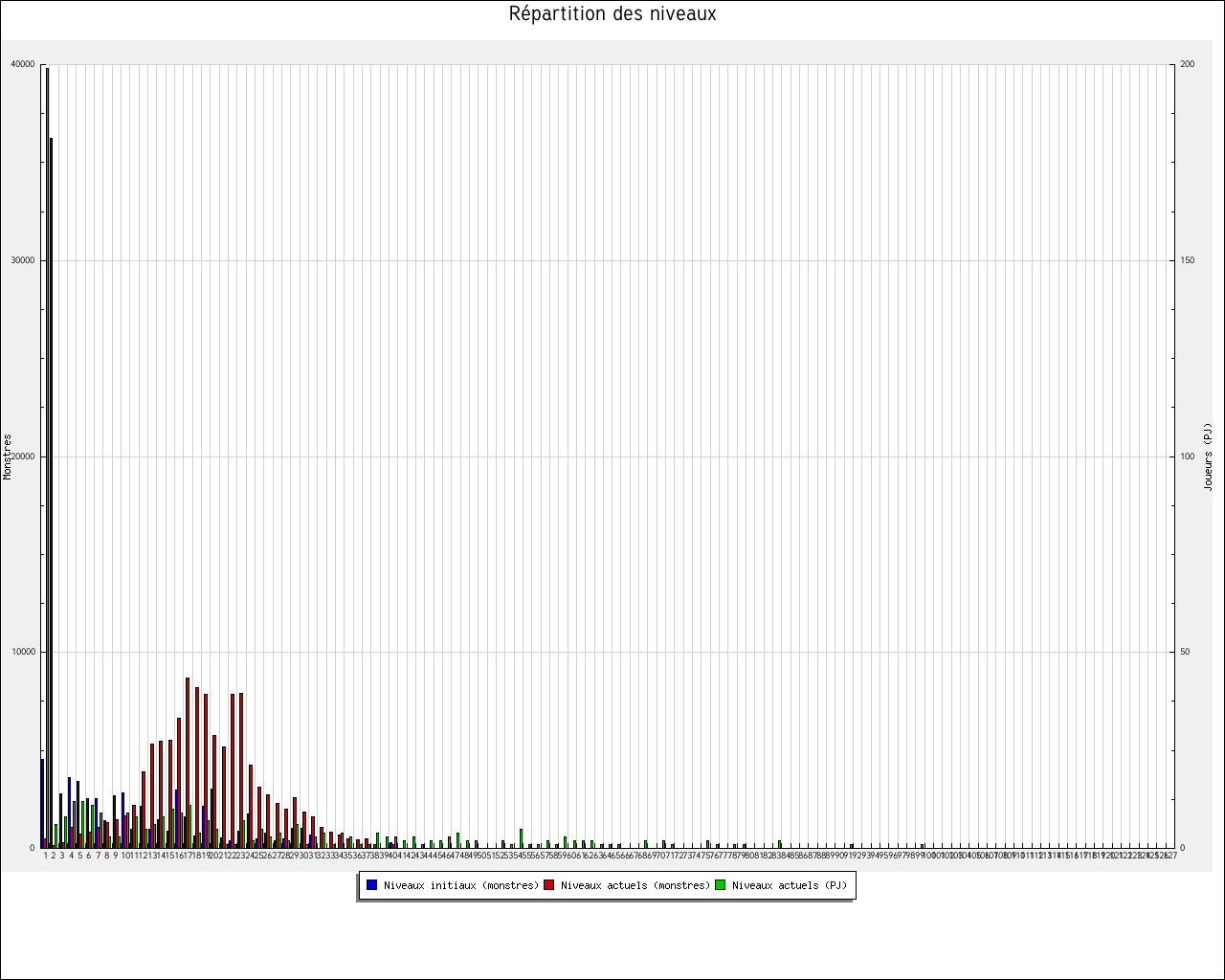The height and width of the screenshot is (980, 1225).
Task: Click legend entry text "Niveaux actuels (PJ)"
Action: [789, 885]
